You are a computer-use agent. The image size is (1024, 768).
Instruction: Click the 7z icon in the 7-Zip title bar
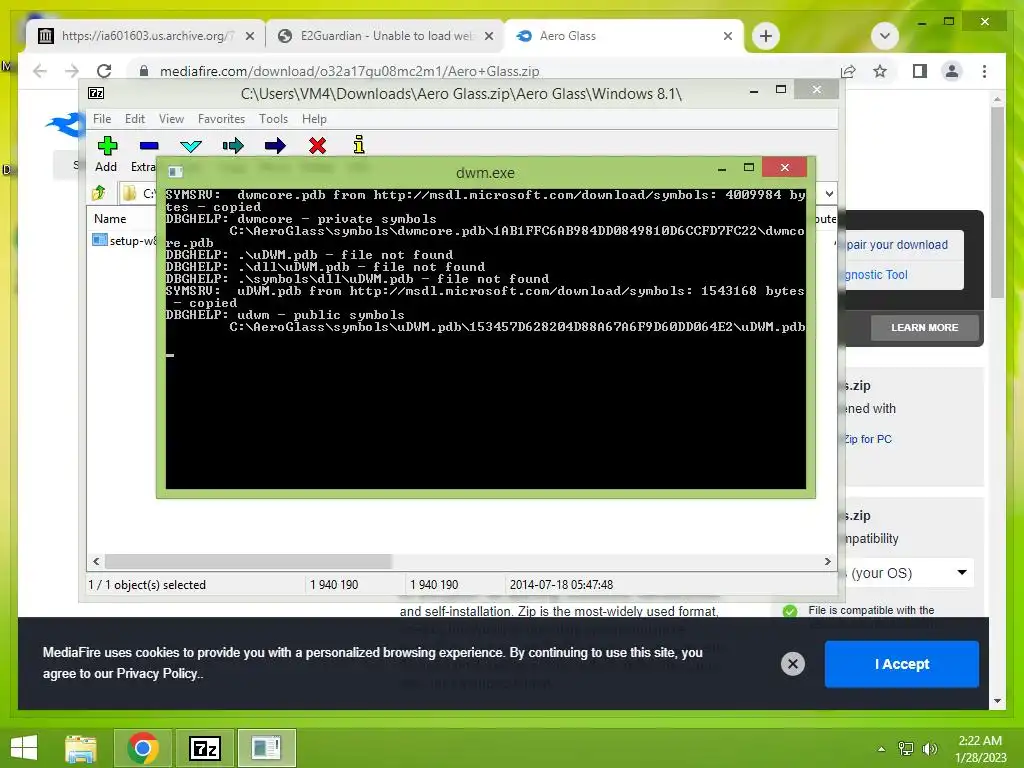click(96, 93)
